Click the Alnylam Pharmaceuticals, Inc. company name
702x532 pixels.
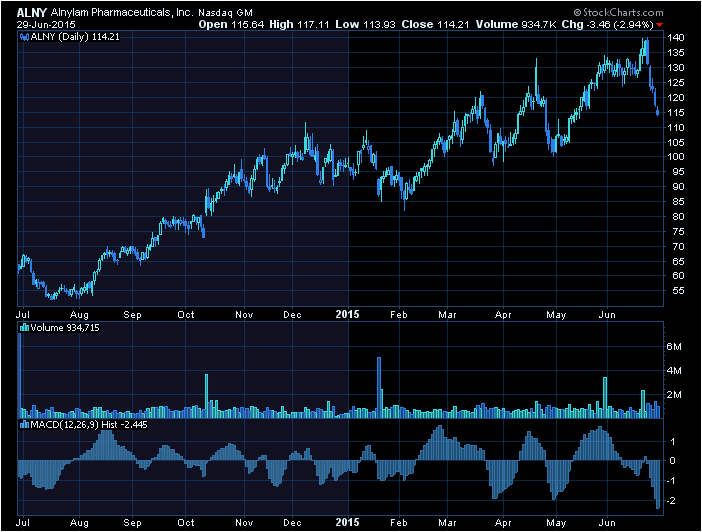(122, 13)
